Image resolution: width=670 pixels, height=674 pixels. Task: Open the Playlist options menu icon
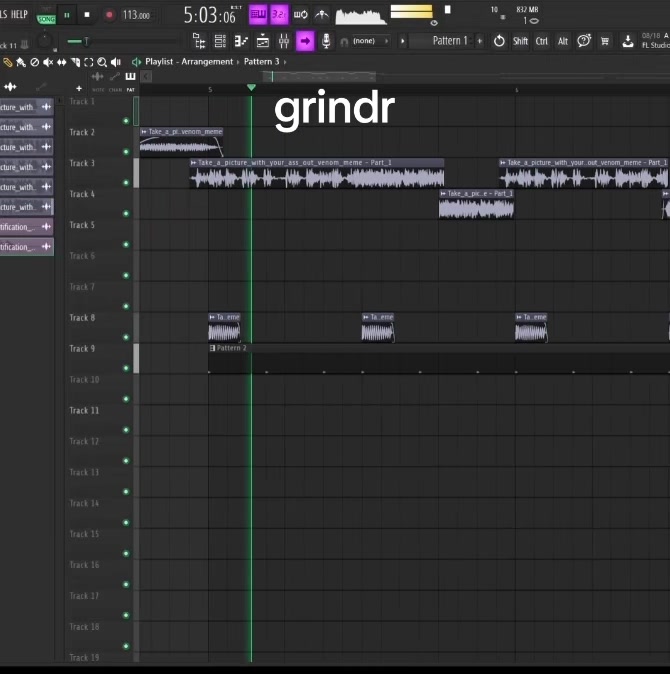click(x=136, y=62)
